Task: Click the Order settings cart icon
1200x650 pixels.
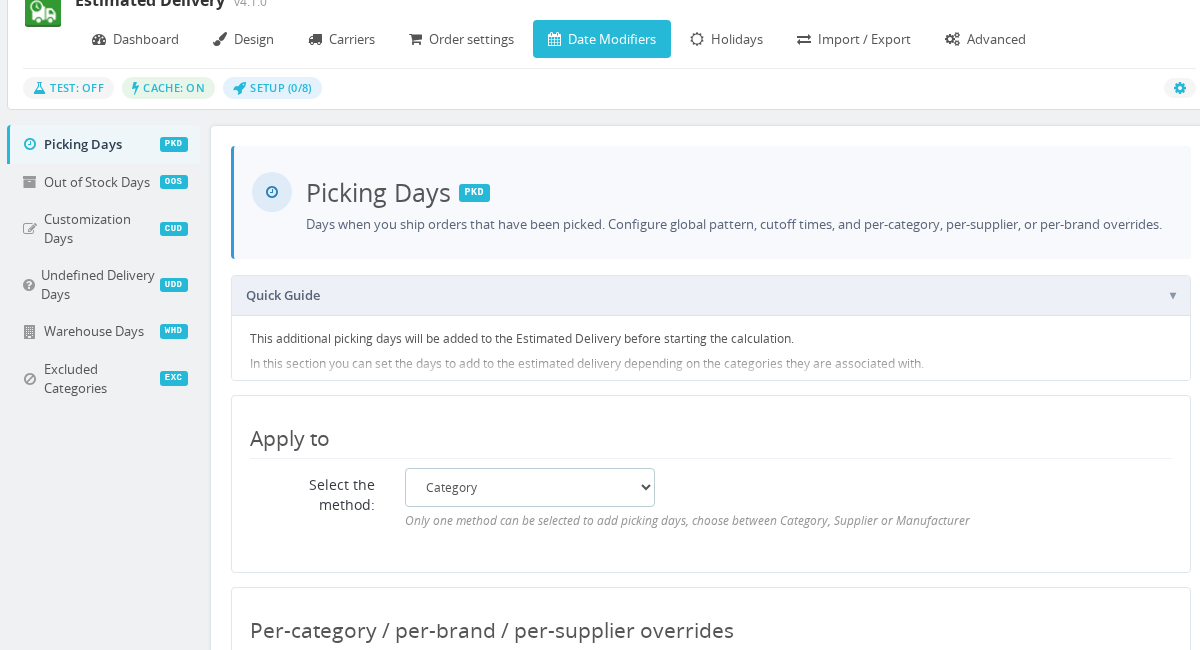Action: 415,39
